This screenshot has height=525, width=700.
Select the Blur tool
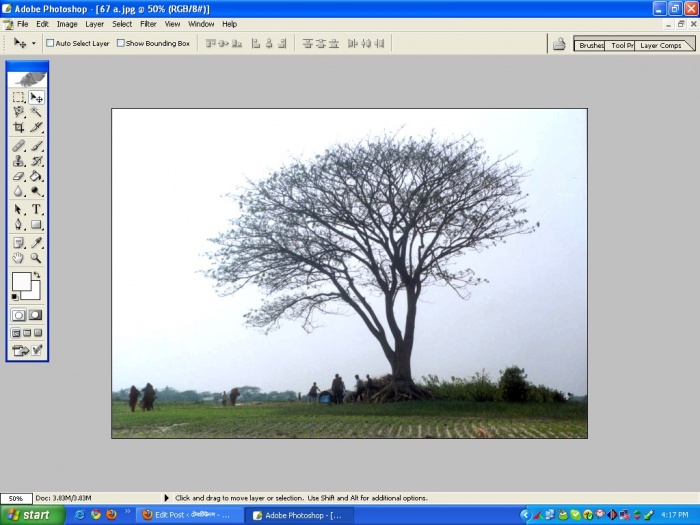[18, 192]
